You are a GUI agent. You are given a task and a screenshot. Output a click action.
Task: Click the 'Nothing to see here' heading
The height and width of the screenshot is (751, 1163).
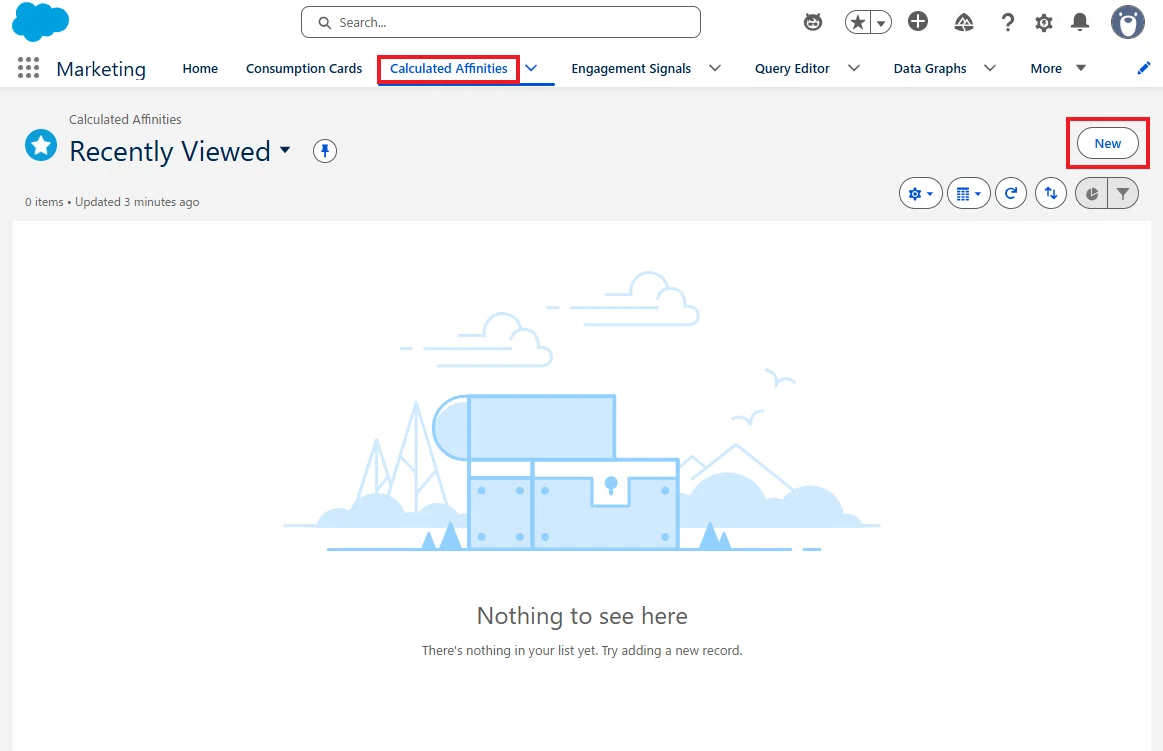pyautogui.click(x=582, y=615)
